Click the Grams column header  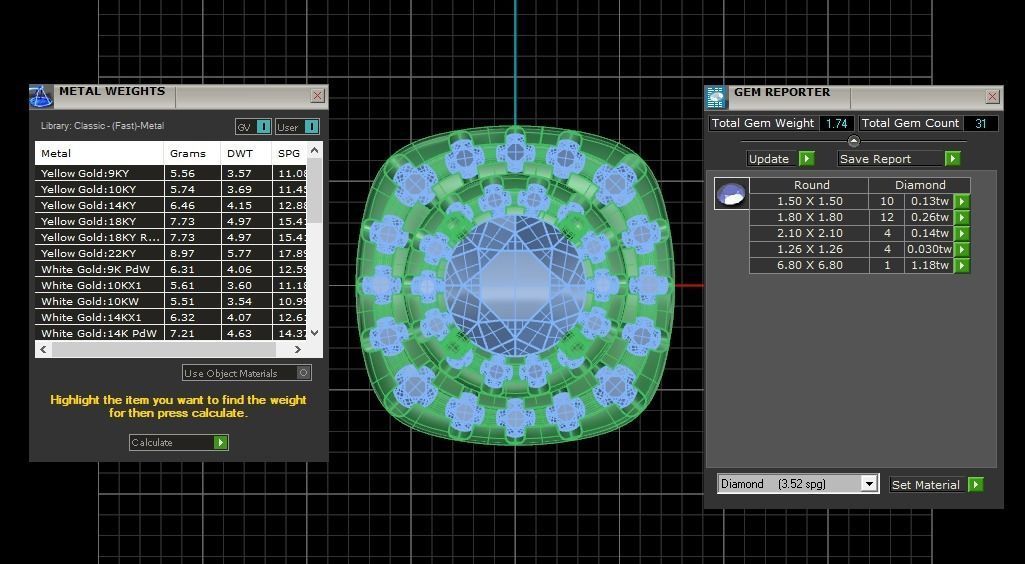click(192, 154)
